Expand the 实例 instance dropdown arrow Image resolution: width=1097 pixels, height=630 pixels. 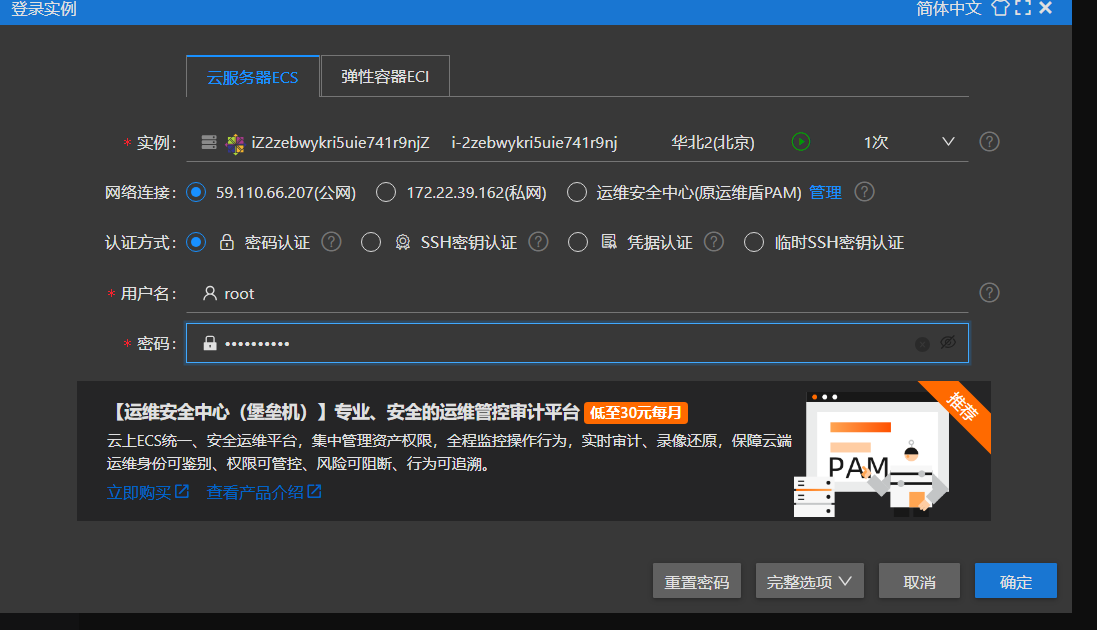click(x=948, y=142)
